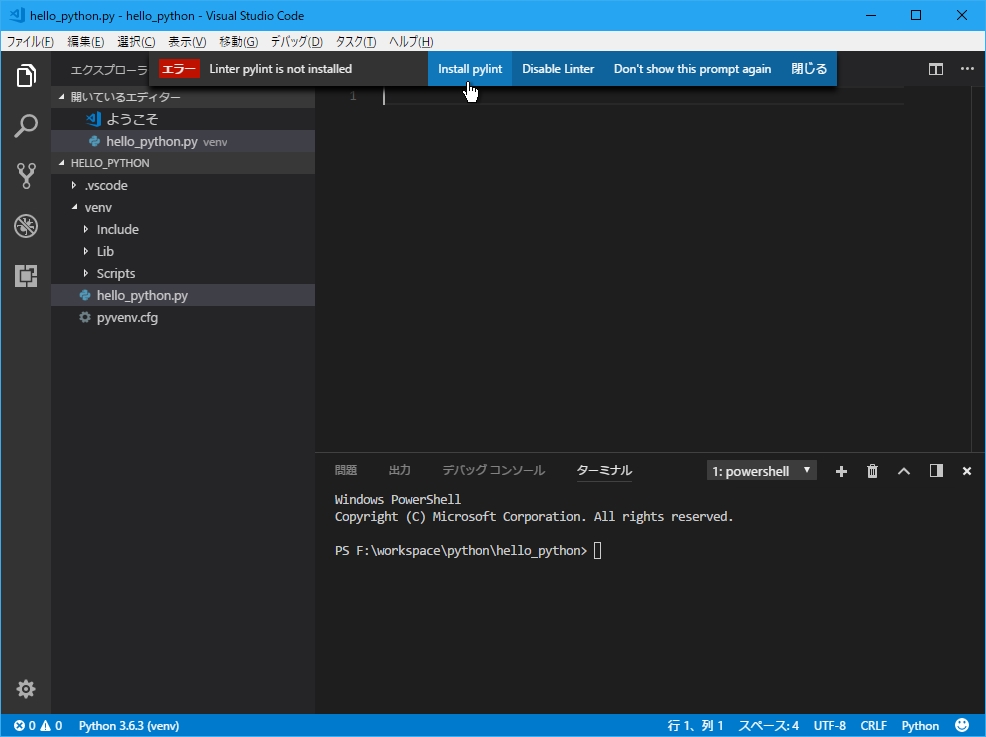The height and width of the screenshot is (737, 986).
Task: Open Source Control view icon
Action: coord(26,175)
